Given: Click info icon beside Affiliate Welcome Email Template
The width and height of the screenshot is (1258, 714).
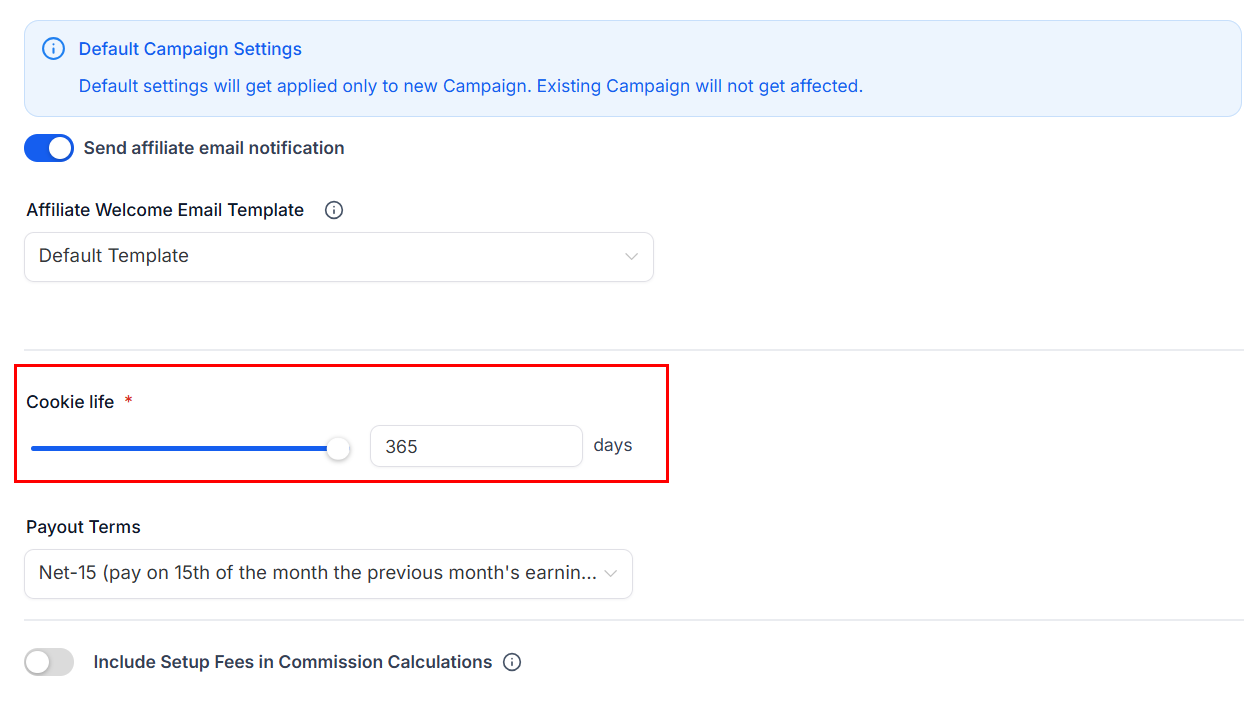Looking at the screenshot, I should [x=334, y=210].
